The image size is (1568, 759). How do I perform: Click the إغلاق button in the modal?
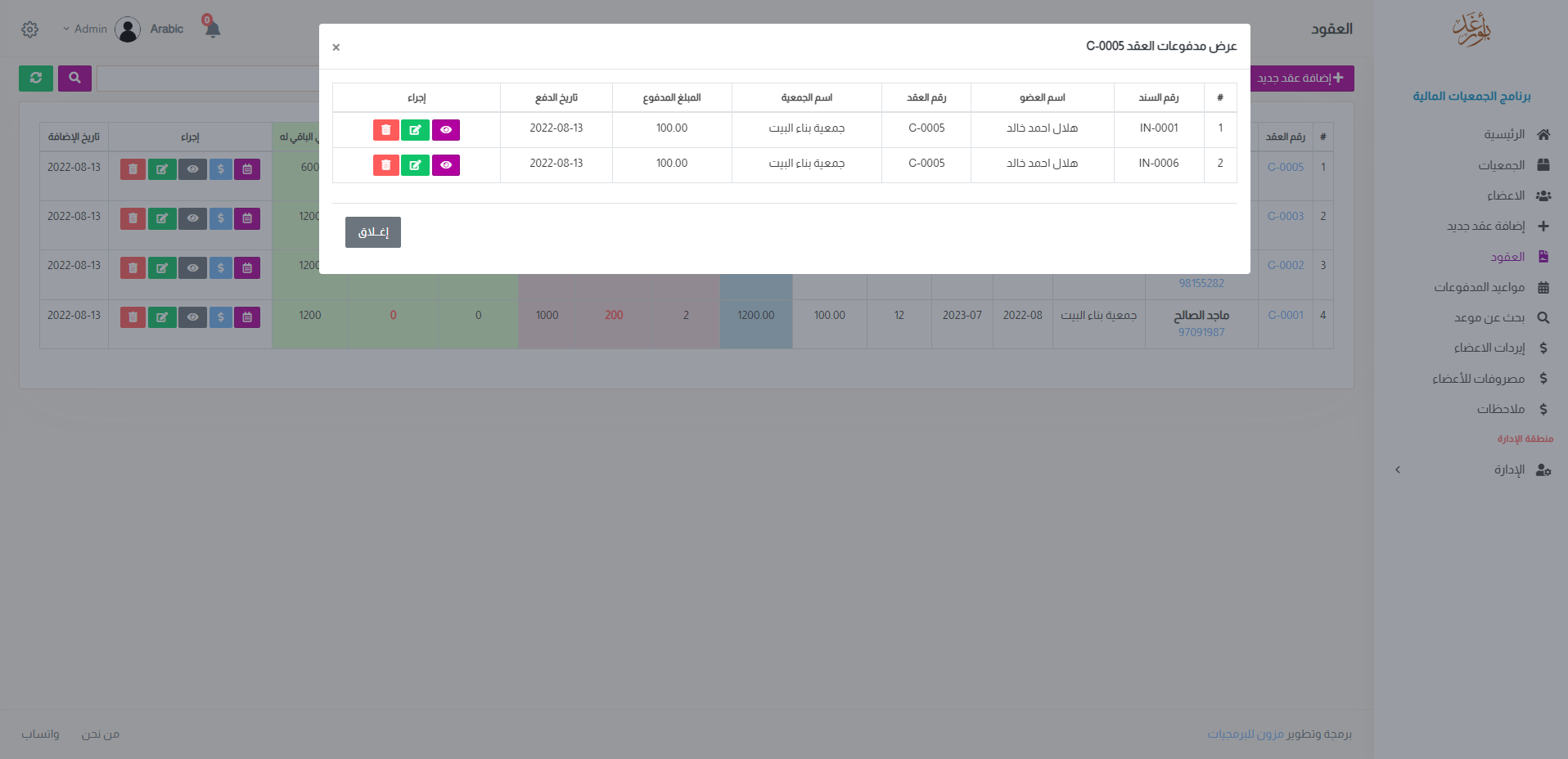coord(372,232)
